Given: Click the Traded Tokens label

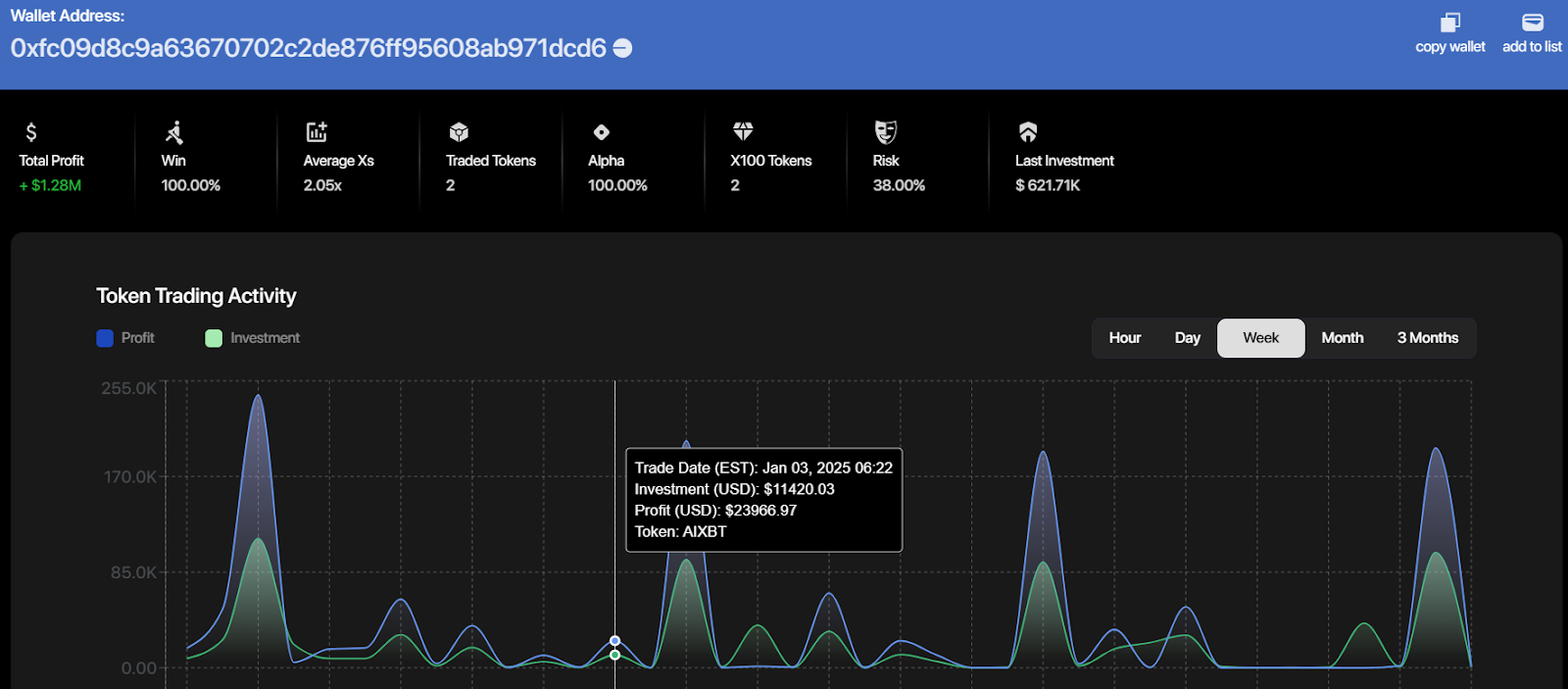Looking at the screenshot, I should pyautogui.click(x=491, y=161).
